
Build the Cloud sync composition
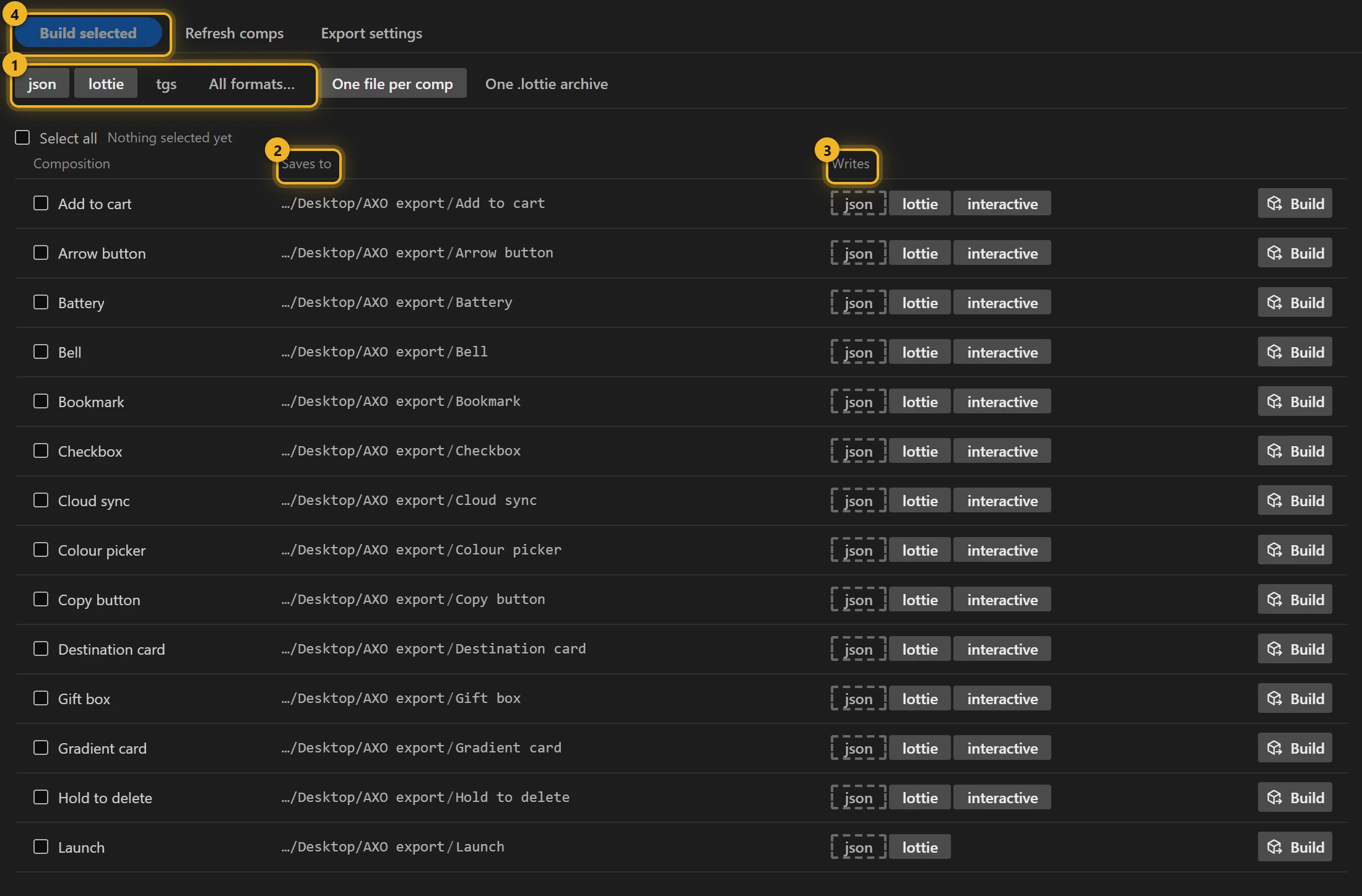[x=1295, y=501]
